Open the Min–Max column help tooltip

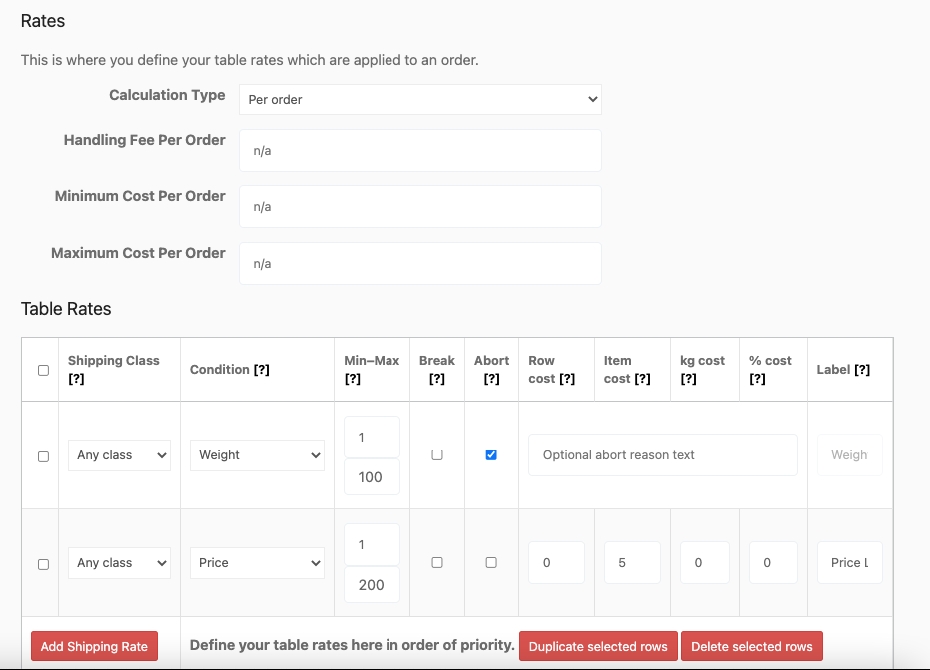(352, 380)
